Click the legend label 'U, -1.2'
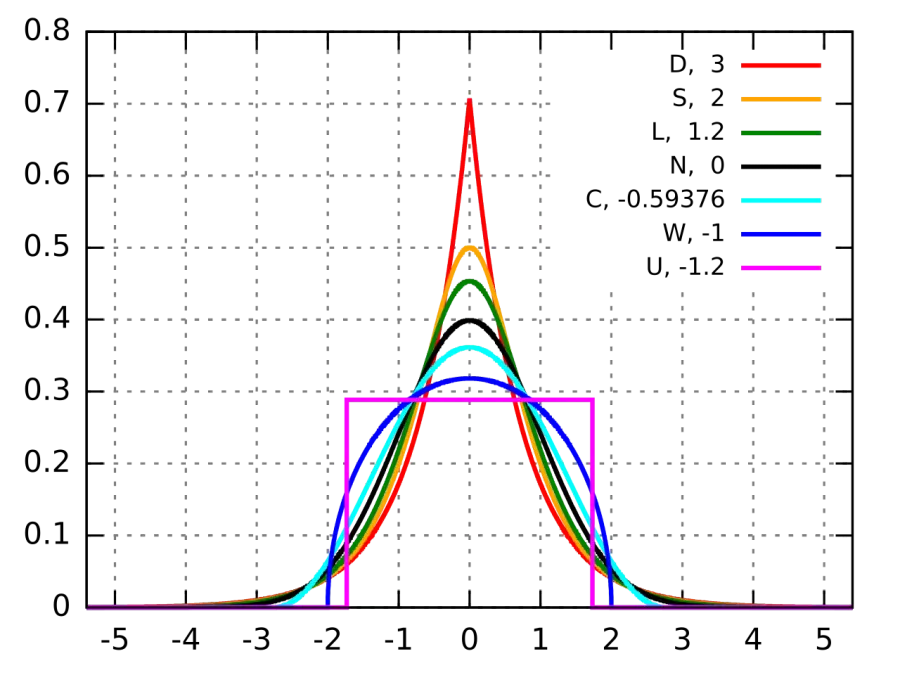This screenshot has height=675, width=900. [x=685, y=267]
